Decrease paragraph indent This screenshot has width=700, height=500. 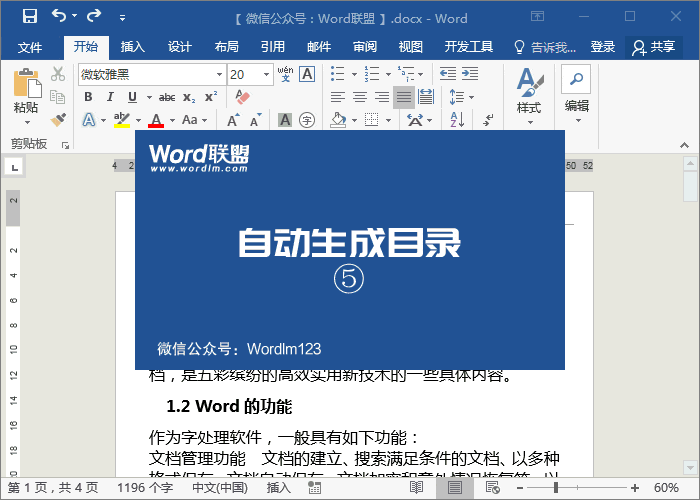pyautogui.click(x=448, y=74)
